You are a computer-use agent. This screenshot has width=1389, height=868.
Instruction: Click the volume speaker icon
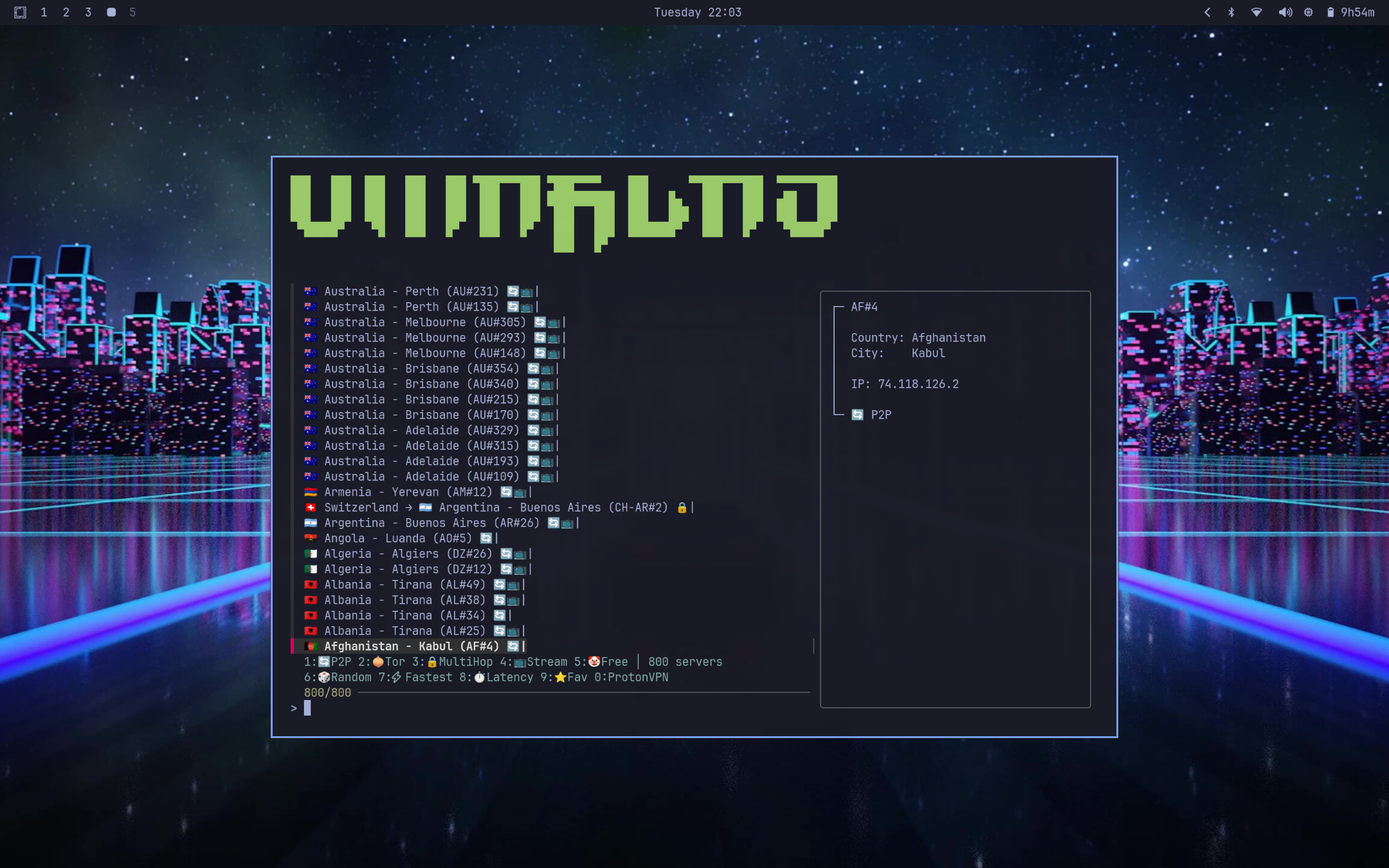click(1285, 12)
